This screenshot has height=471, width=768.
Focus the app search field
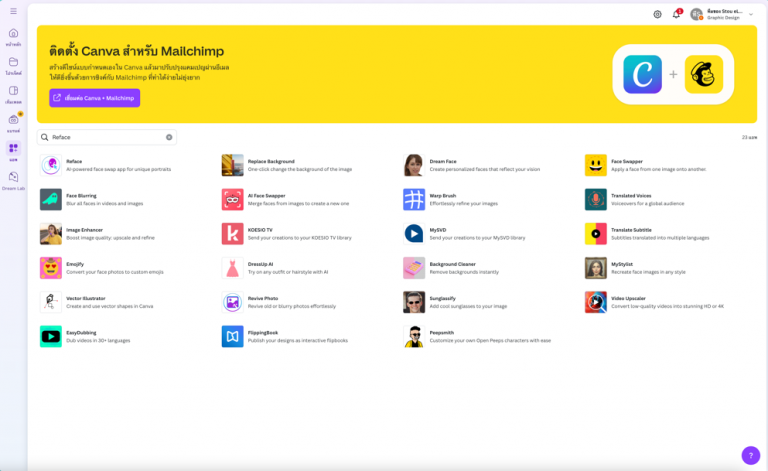[x=107, y=138]
